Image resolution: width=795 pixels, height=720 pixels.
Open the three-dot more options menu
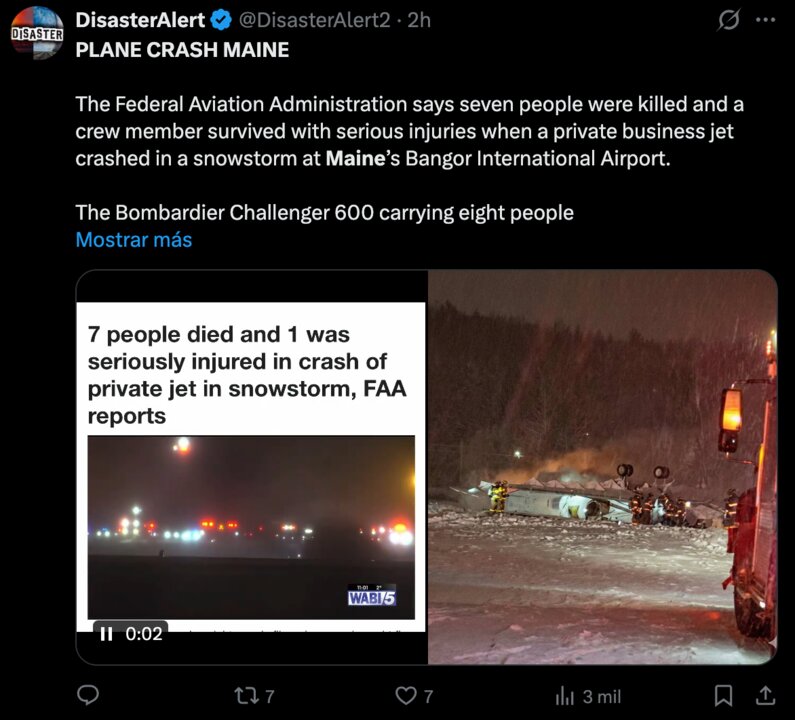point(766,20)
